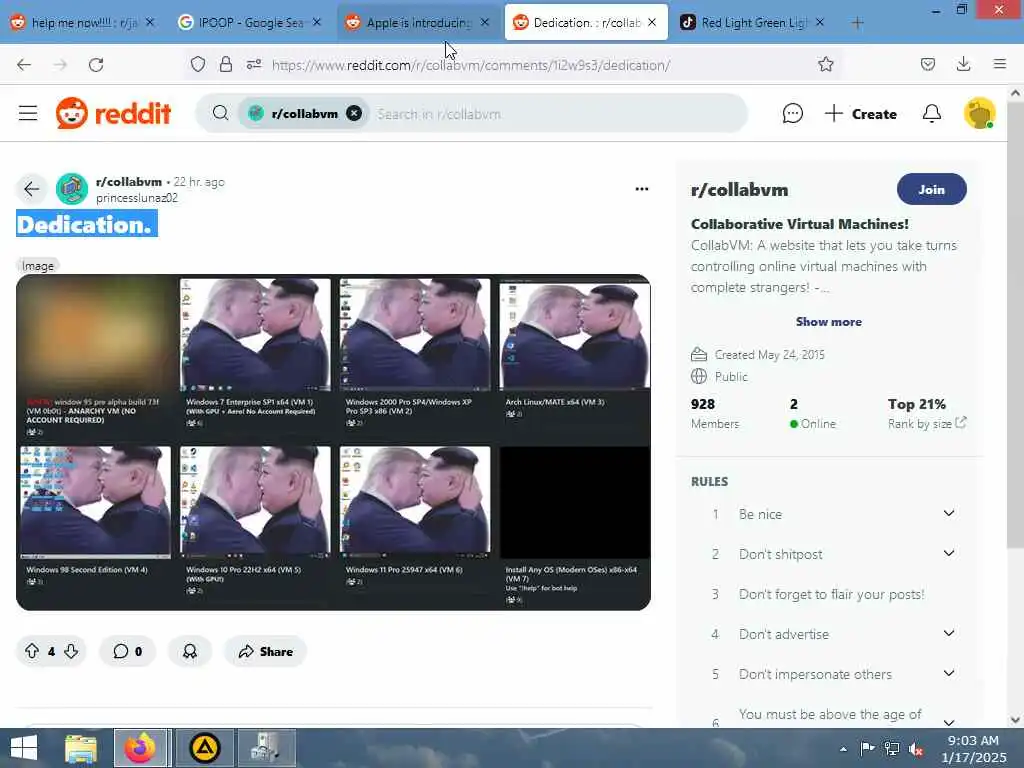Open the Firefox application menu
1024x768 pixels.
(x=1000, y=64)
